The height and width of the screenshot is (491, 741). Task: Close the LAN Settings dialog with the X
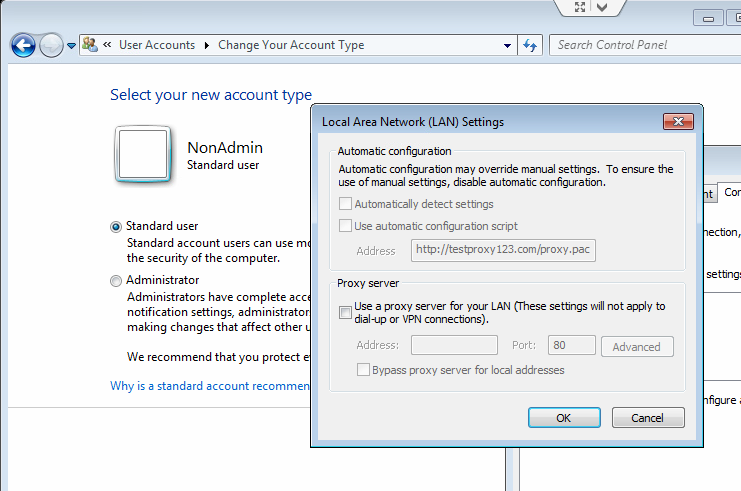(678, 122)
